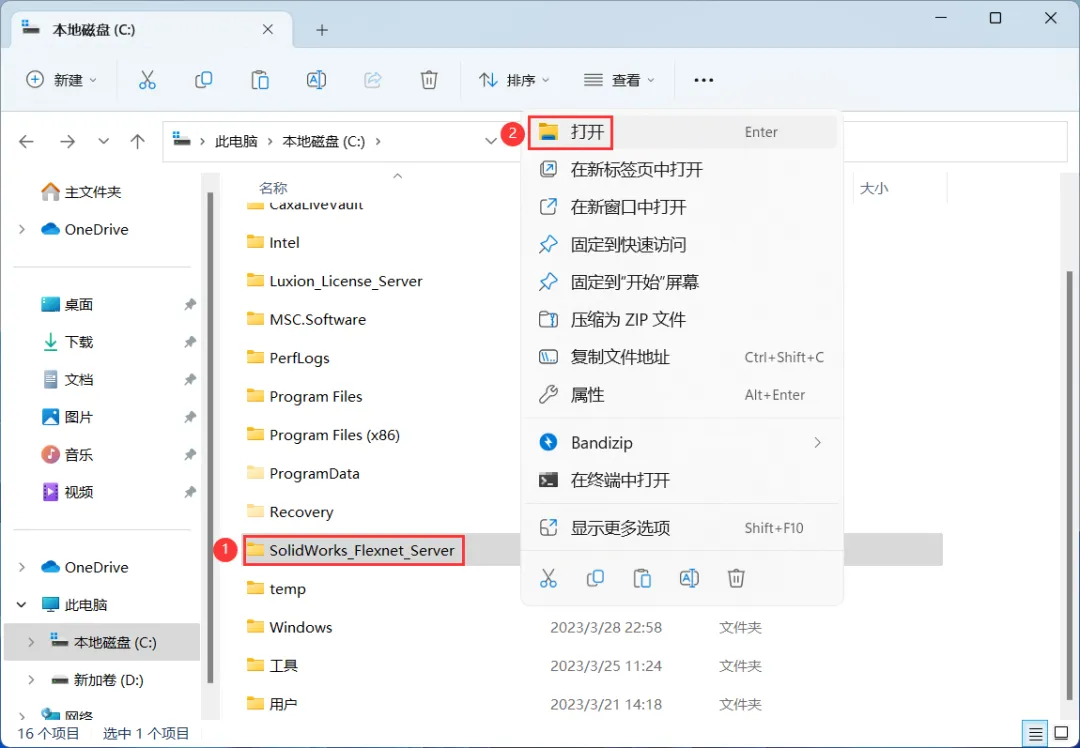The height and width of the screenshot is (748, 1080).
Task: Choose 压缩为 ZIP 文件 in the context menu
Action: (682, 320)
